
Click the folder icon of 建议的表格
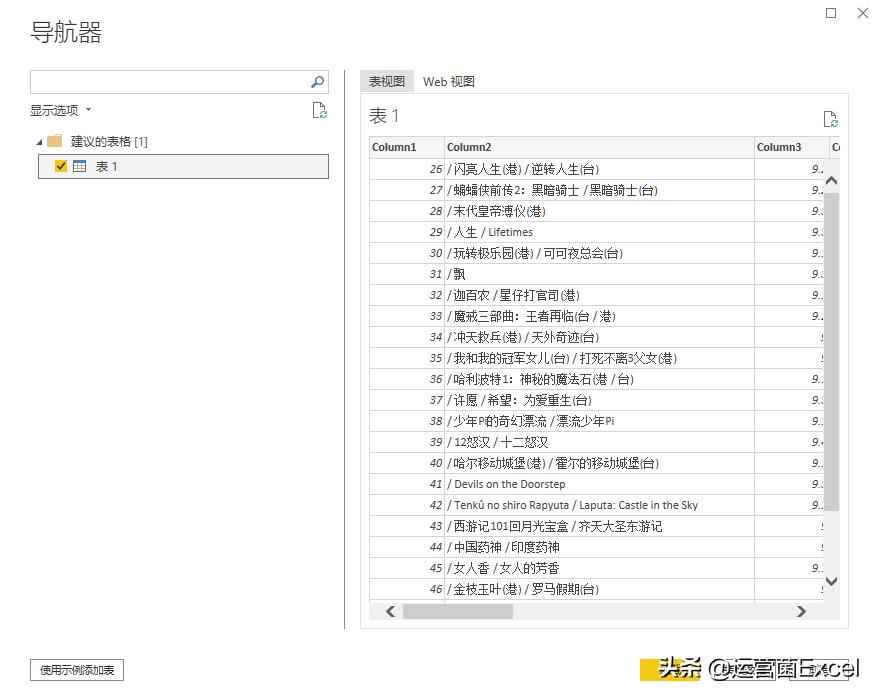tap(54, 140)
